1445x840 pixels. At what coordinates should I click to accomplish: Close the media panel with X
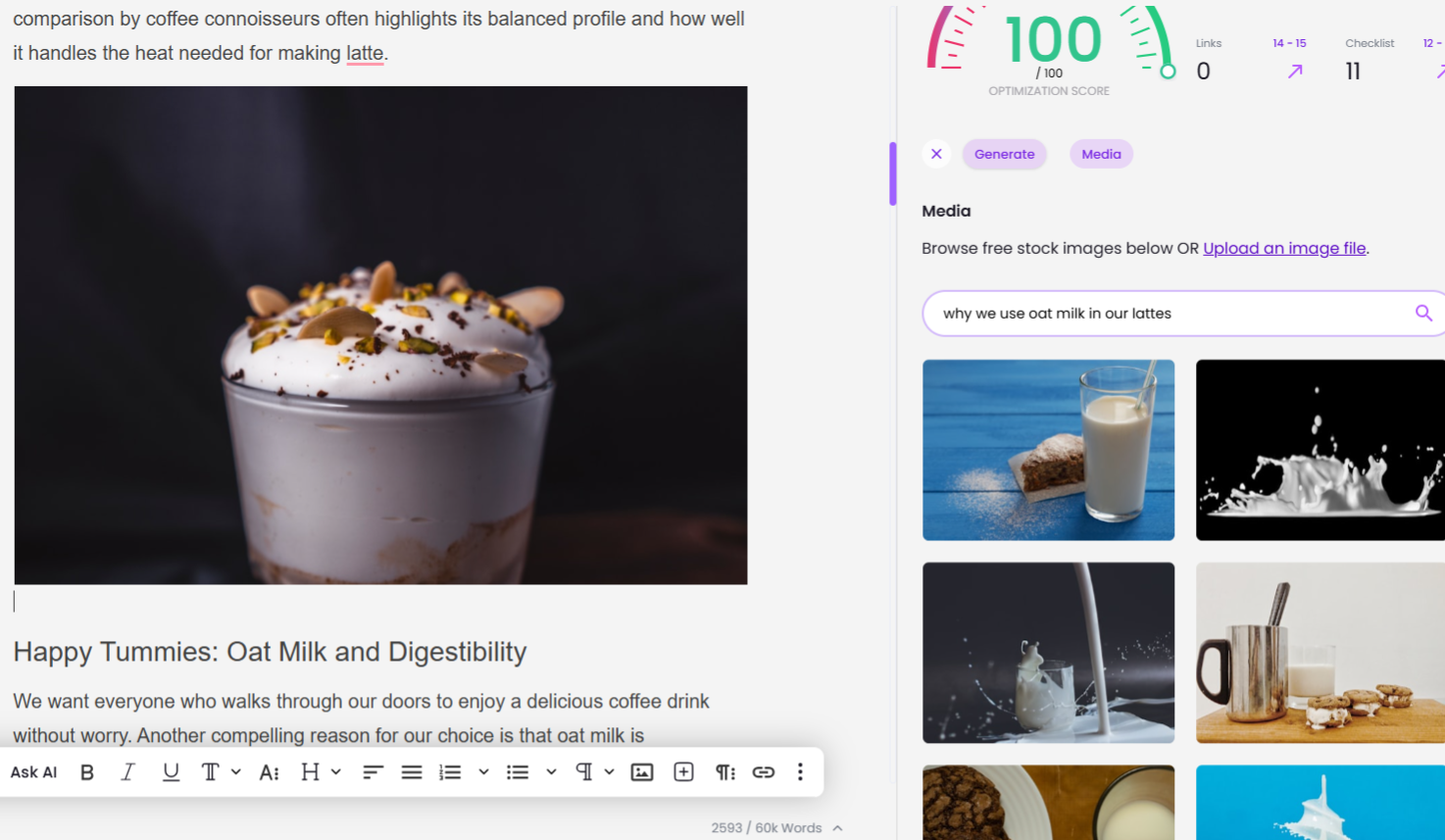pos(936,154)
